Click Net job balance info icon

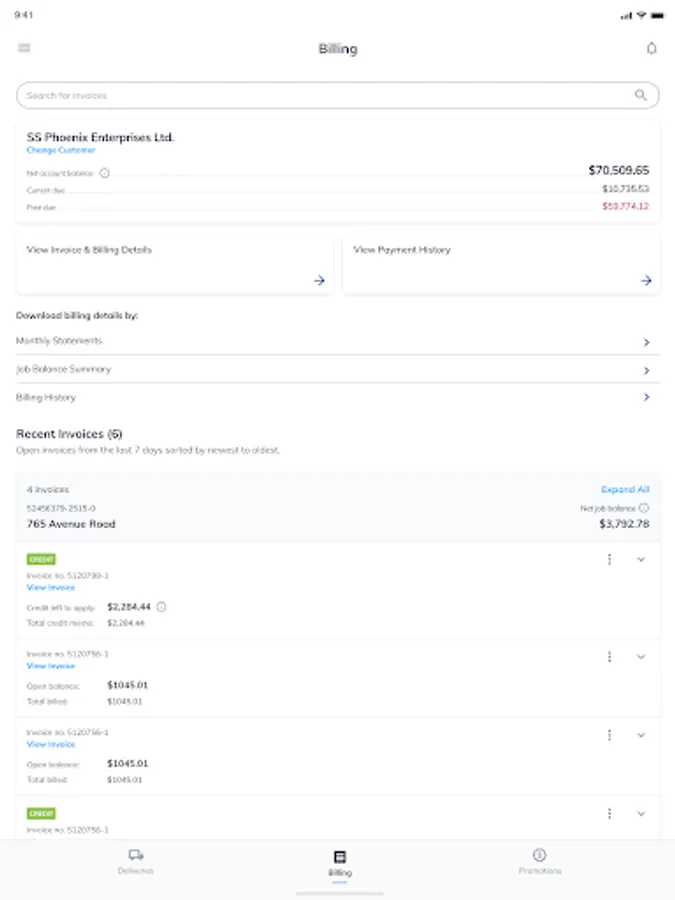point(644,508)
